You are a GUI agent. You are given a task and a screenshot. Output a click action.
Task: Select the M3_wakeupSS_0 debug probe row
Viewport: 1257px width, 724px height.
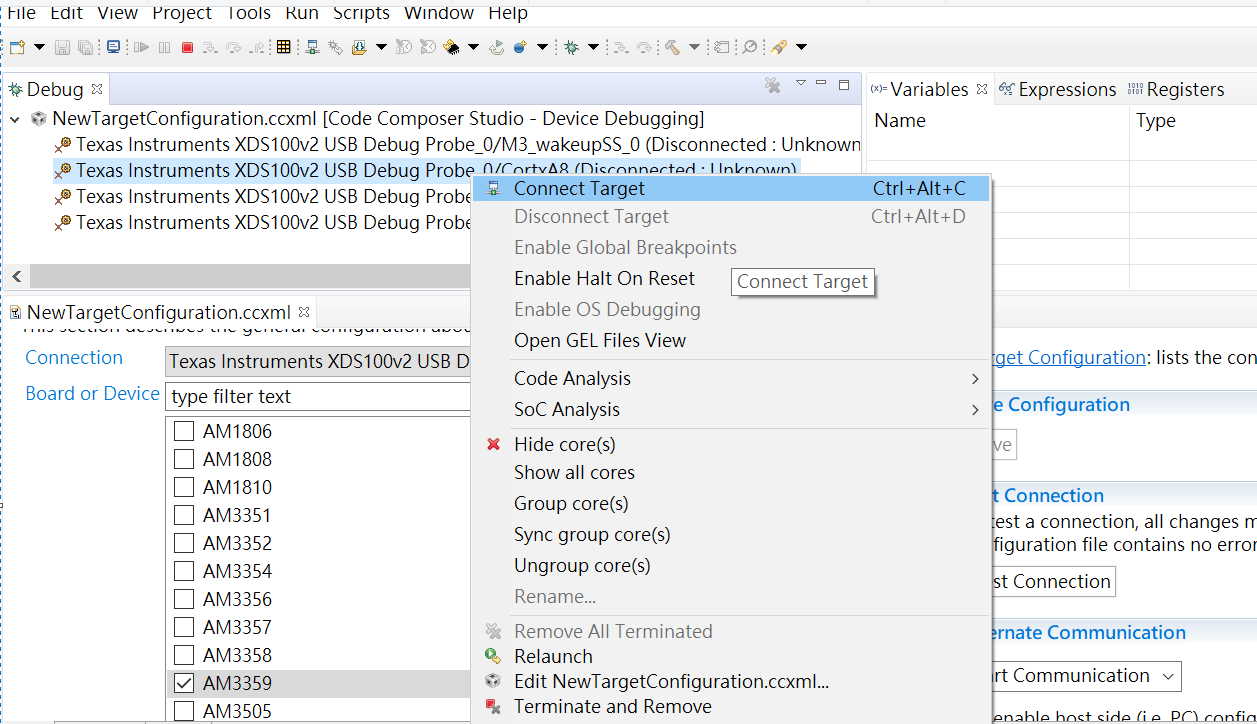click(x=457, y=144)
